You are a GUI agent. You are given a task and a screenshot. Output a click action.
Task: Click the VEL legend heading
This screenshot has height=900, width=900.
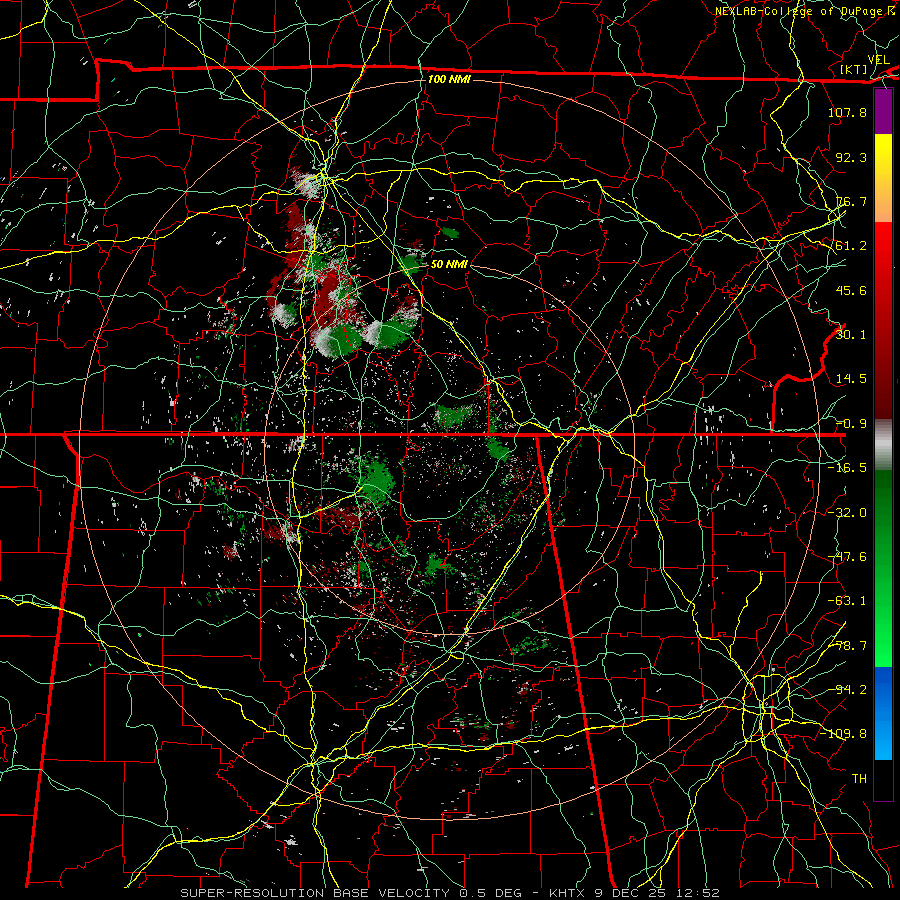(x=878, y=60)
